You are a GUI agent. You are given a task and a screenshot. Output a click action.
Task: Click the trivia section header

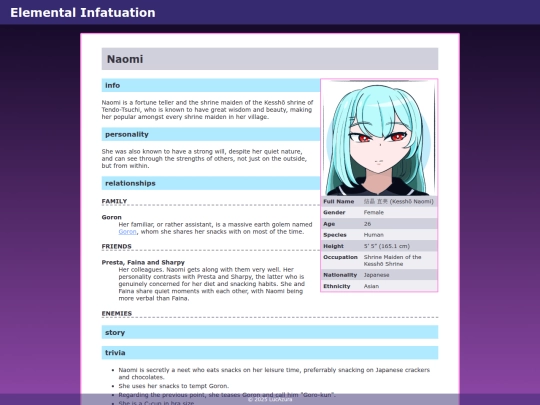pos(270,353)
